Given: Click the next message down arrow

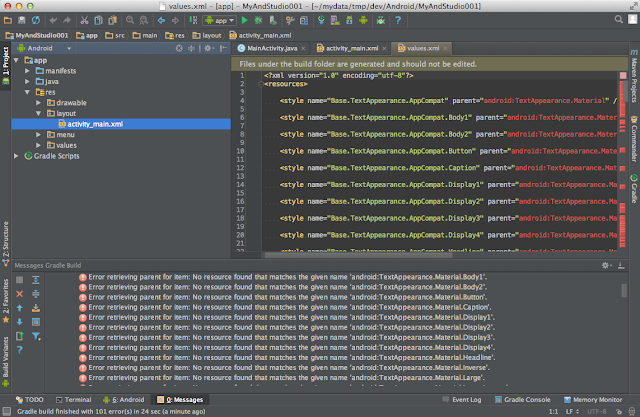Looking at the screenshot, I should (x=19, y=322).
